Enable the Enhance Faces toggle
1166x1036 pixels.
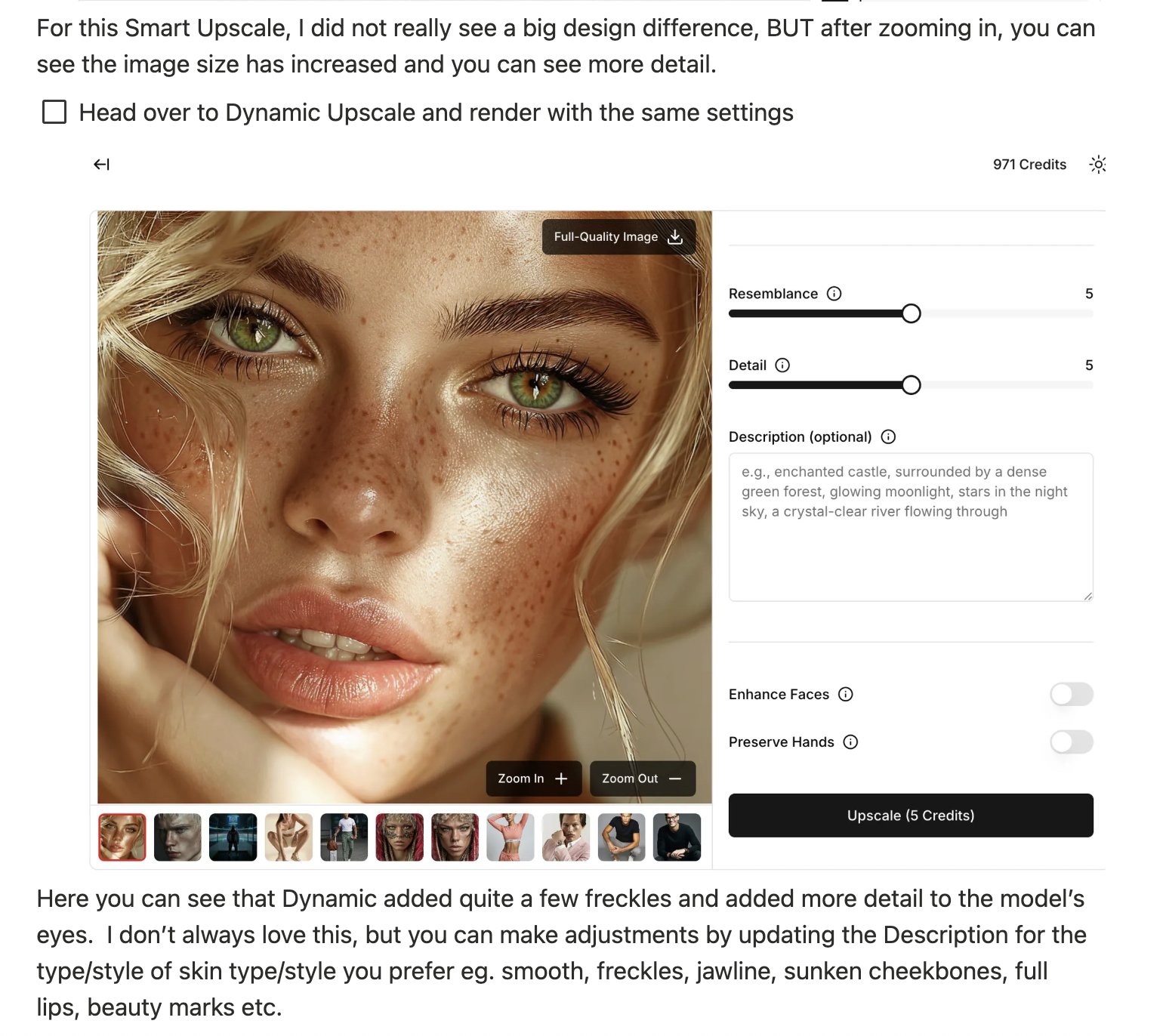[1072, 694]
